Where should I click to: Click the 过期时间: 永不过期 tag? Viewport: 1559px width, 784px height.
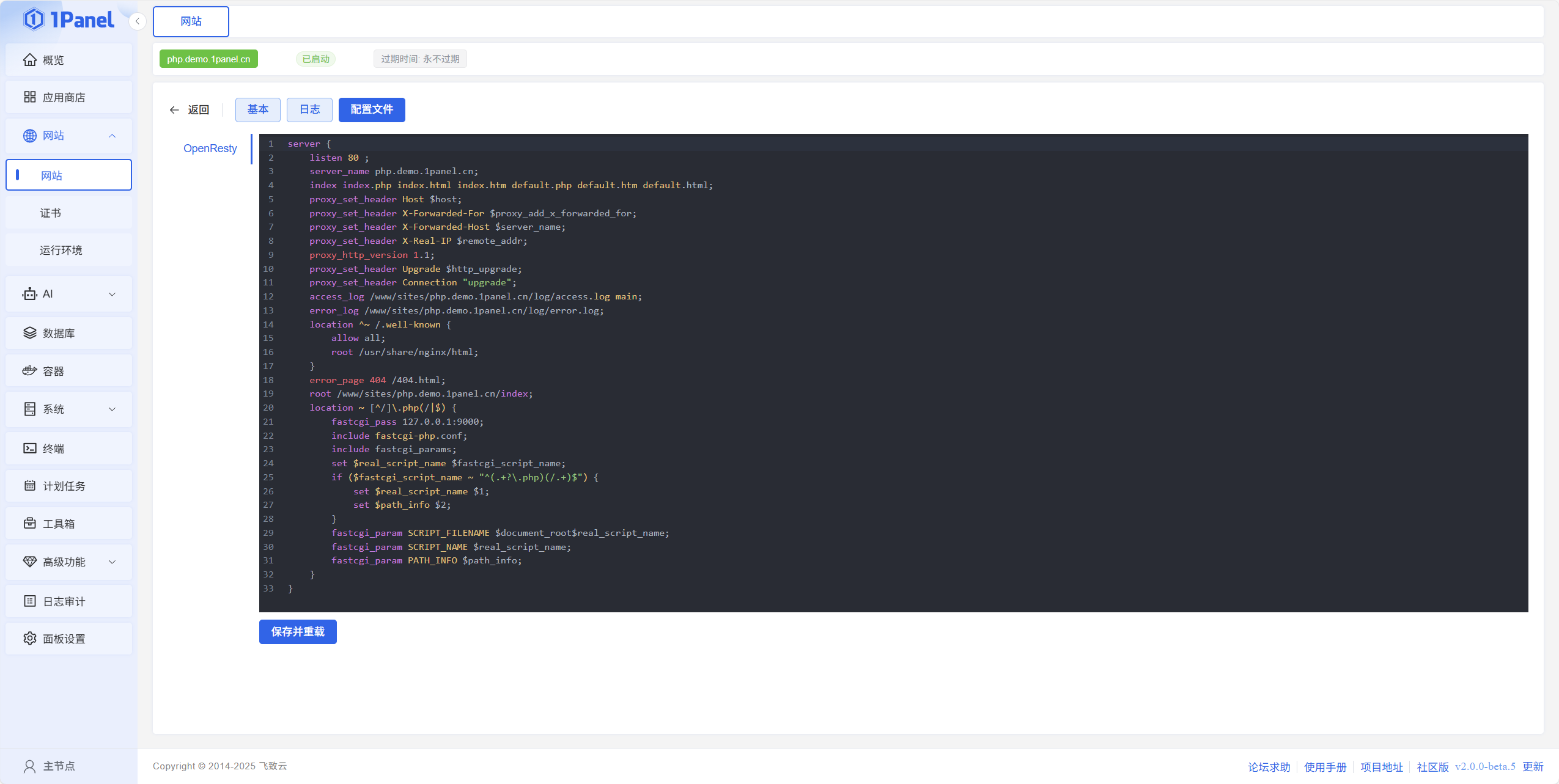click(x=421, y=59)
